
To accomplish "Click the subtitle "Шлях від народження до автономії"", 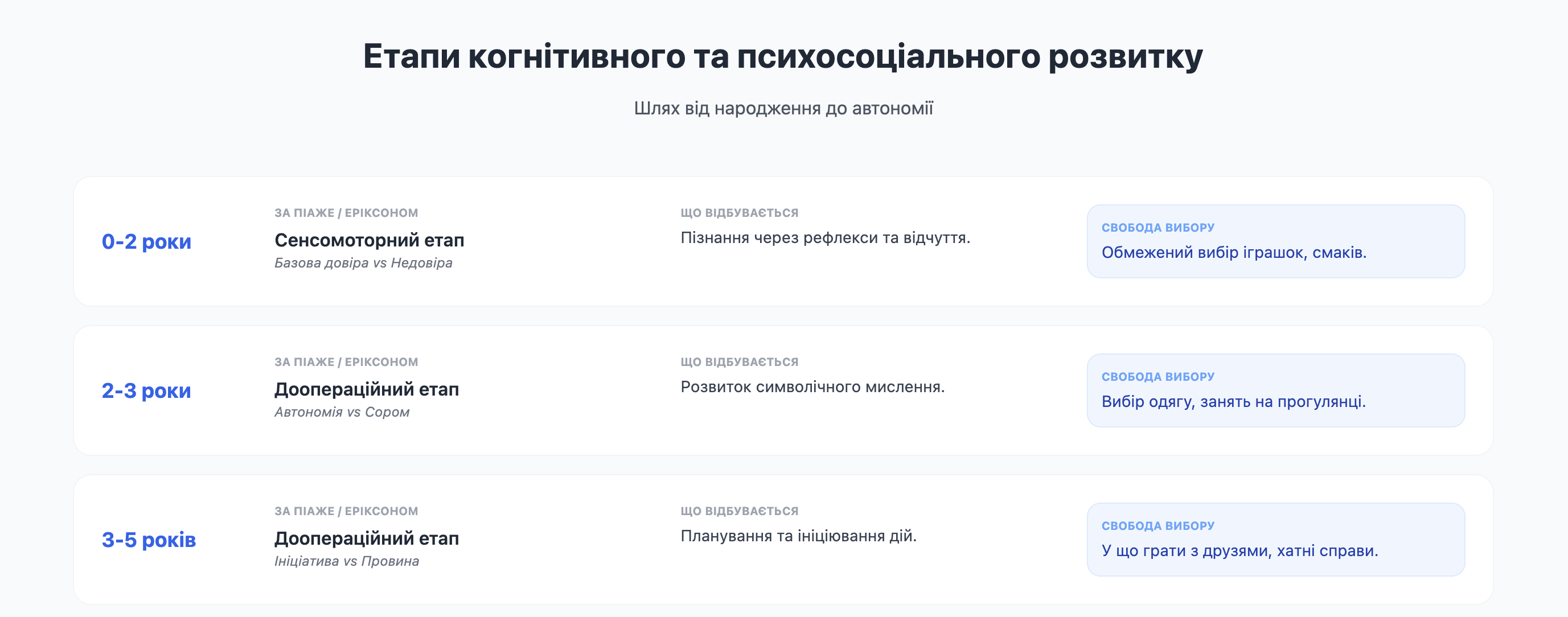I will tap(783, 108).
